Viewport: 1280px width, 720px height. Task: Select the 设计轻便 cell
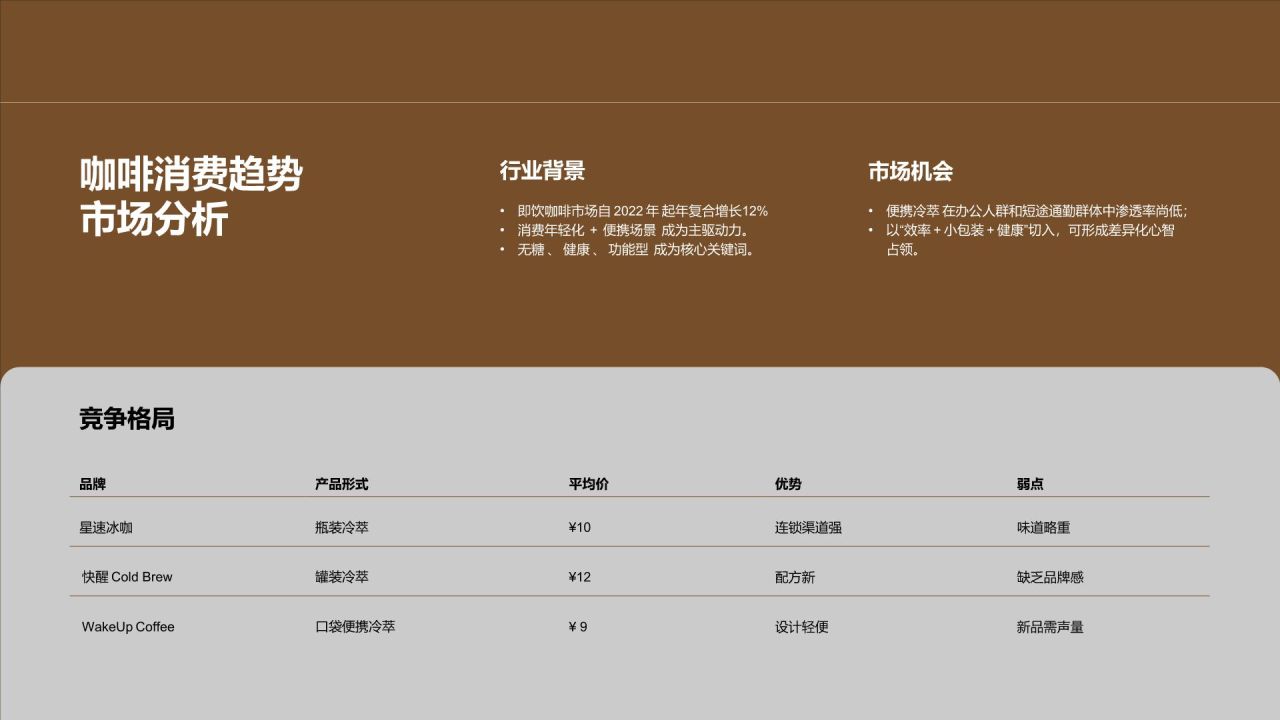(802, 627)
